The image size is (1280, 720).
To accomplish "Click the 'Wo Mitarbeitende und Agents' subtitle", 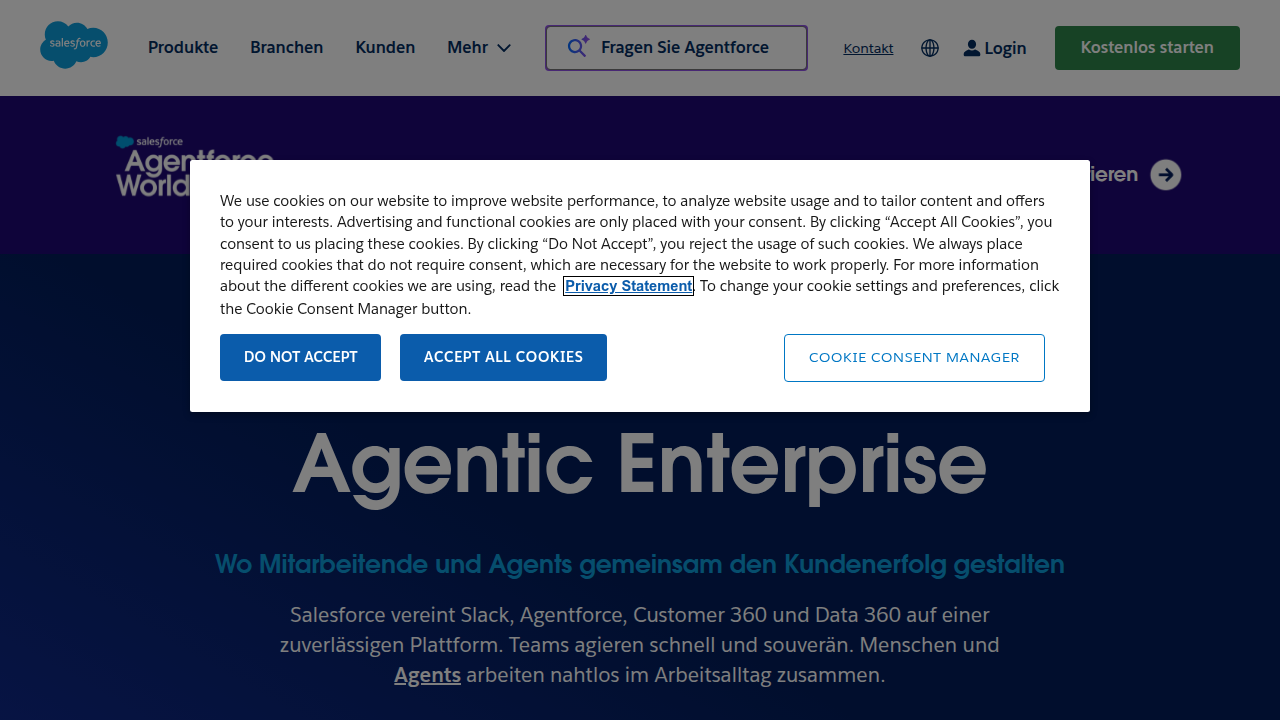I will pyautogui.click(x=640, y=565).
